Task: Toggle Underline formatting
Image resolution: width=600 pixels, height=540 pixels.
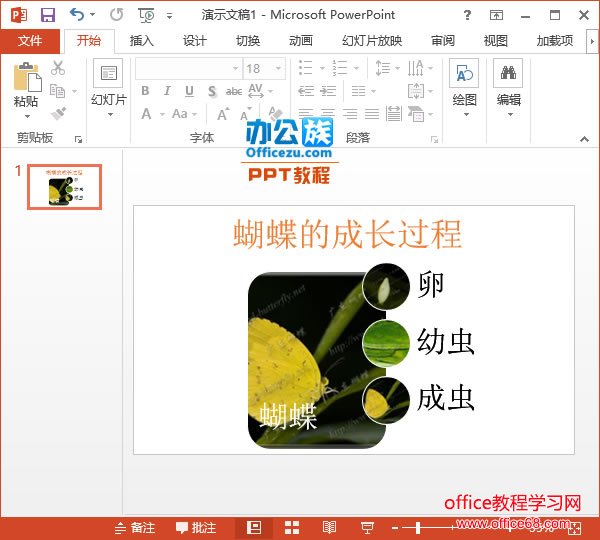Action: click(x=189, y=91)
